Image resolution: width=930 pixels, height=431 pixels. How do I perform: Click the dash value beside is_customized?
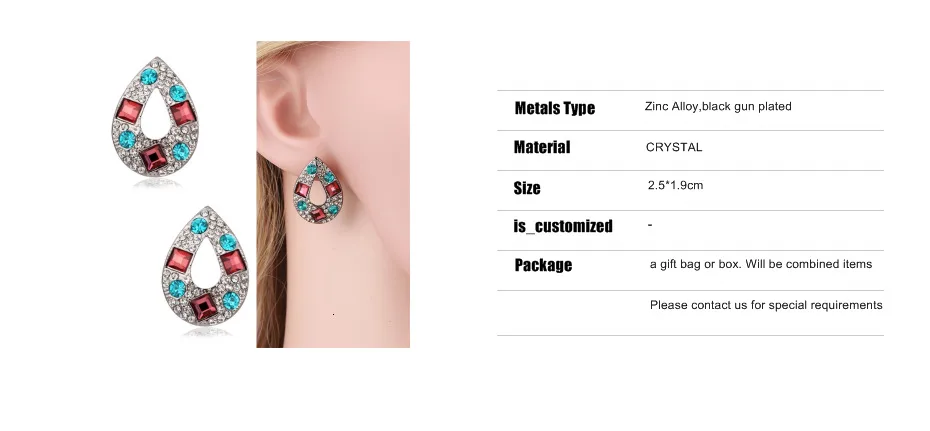coord(650,225)
